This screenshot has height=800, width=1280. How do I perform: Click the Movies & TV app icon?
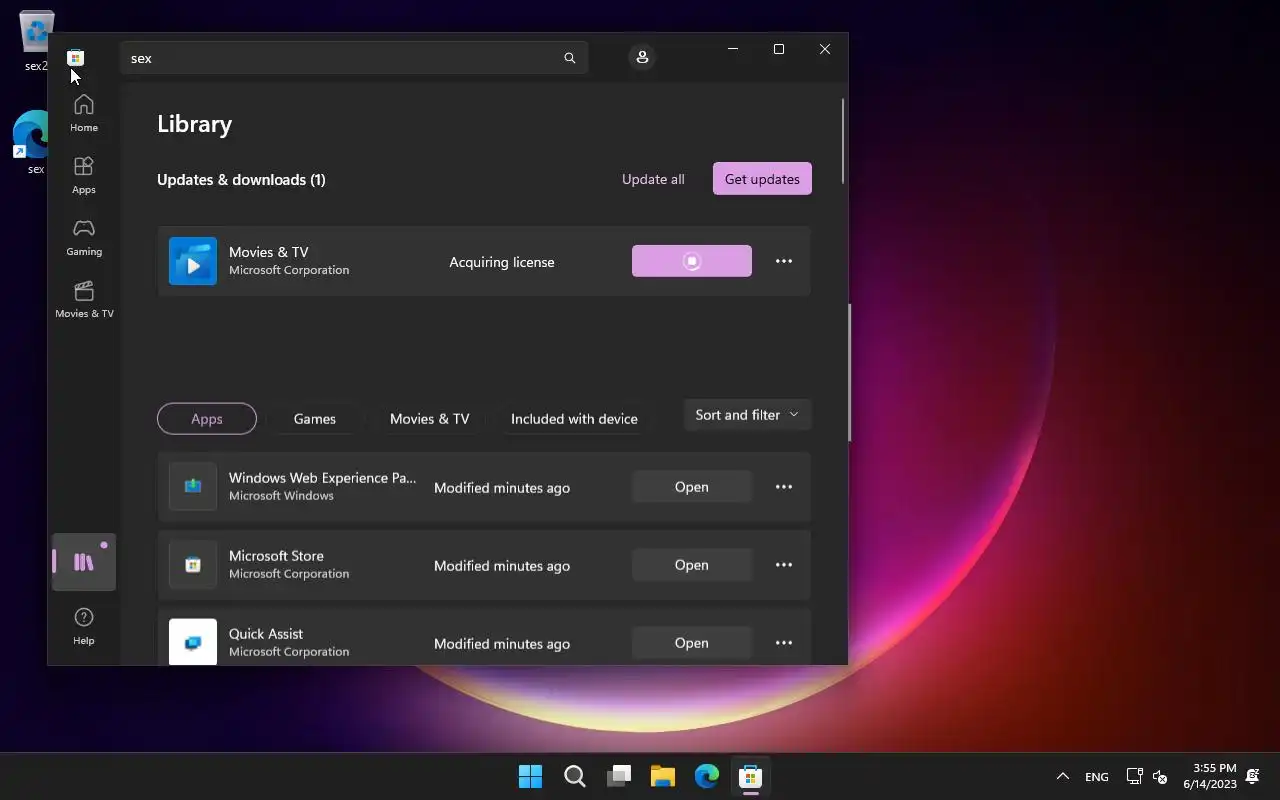(193, 261)
